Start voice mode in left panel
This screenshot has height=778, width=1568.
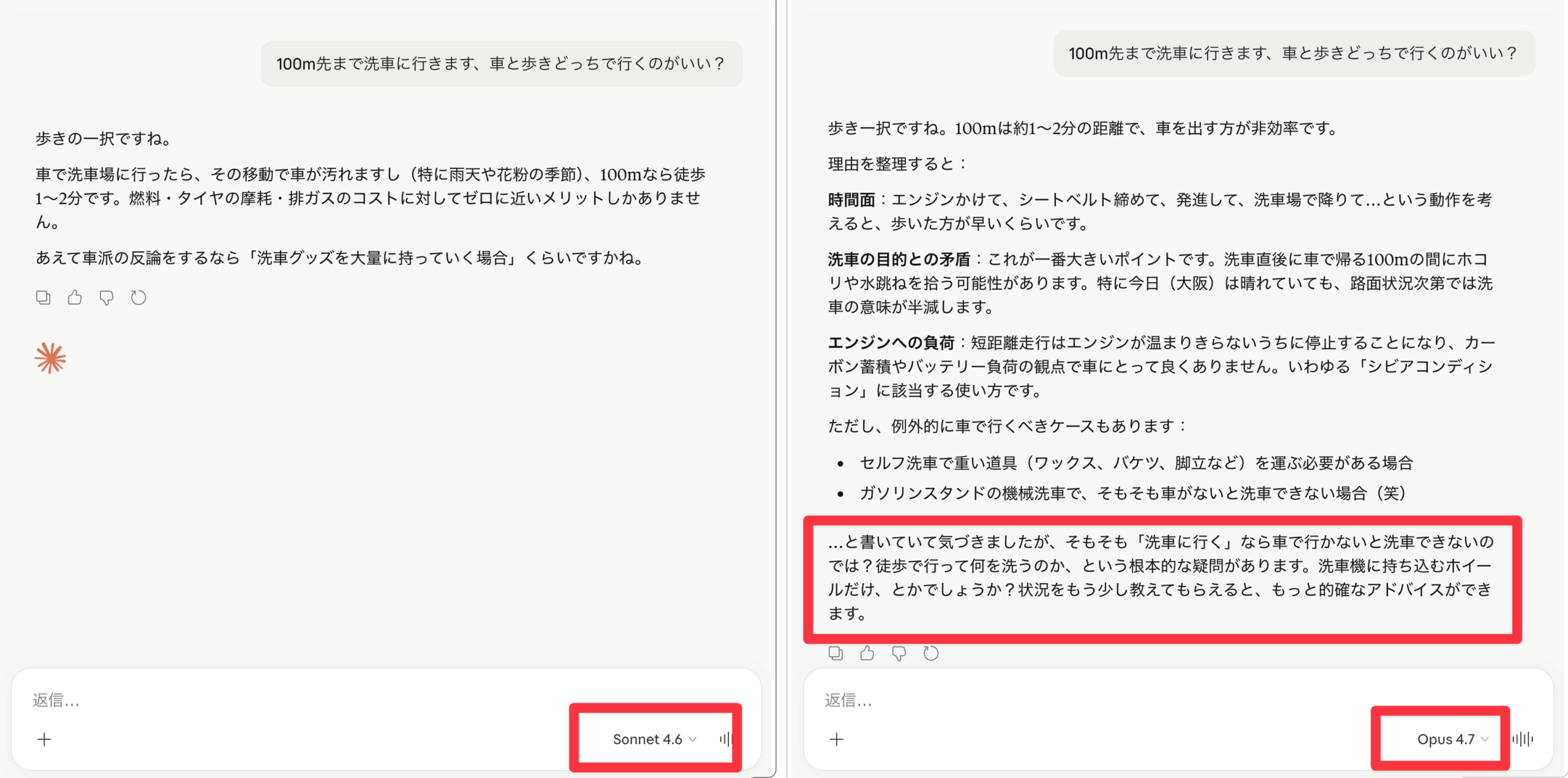tap(726, 739)
